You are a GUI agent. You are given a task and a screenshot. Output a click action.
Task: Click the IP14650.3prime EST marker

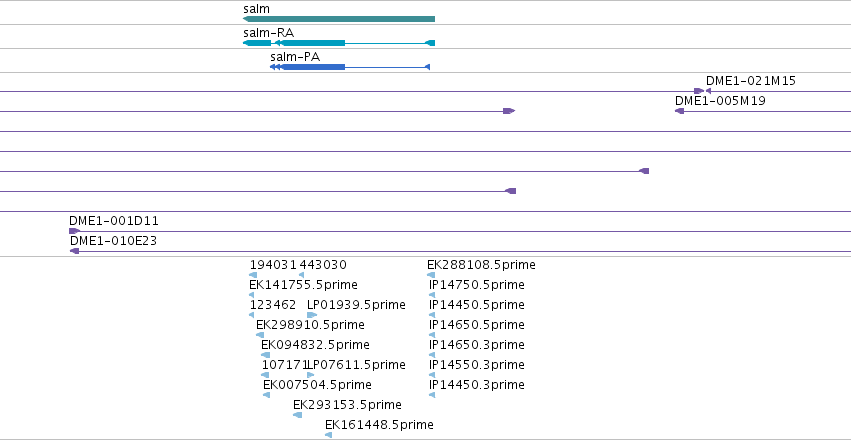point(432,355)
